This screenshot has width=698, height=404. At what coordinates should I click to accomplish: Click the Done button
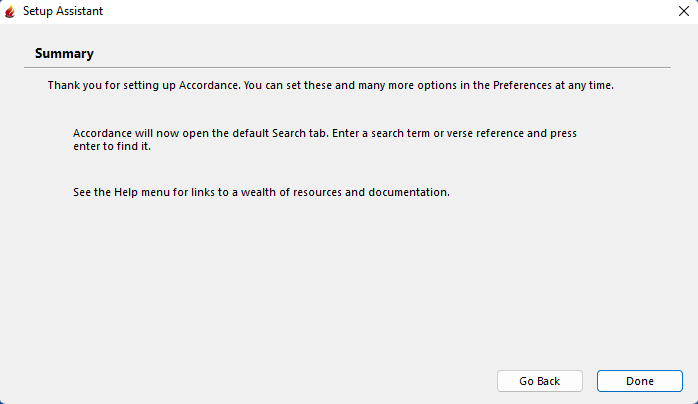[639, 381]
